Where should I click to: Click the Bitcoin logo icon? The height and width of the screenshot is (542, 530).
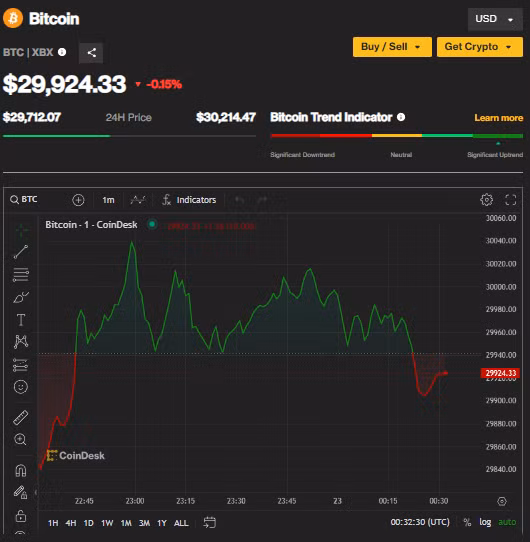point(13,18)
